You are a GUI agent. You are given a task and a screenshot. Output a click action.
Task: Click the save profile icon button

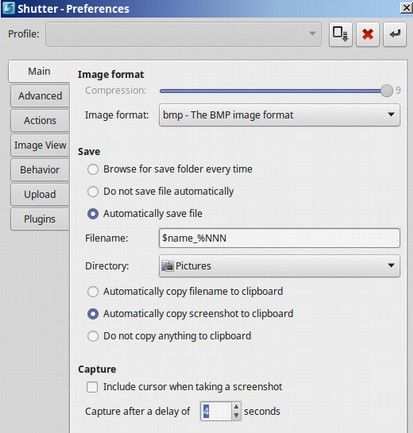340,34
